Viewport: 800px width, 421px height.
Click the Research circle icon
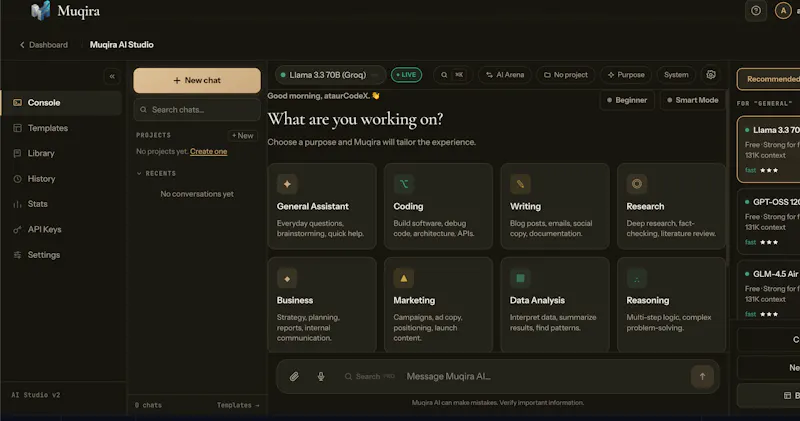[637, 184]
